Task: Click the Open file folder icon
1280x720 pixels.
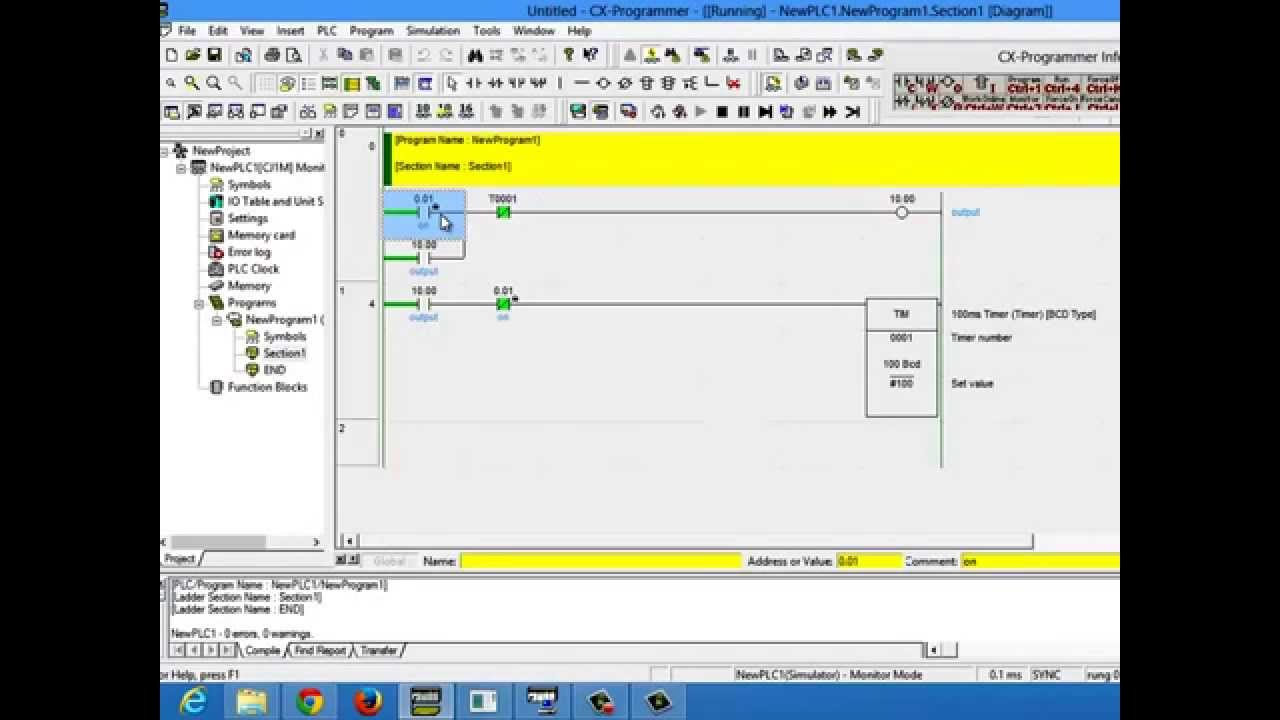Action: pos(193,54)
